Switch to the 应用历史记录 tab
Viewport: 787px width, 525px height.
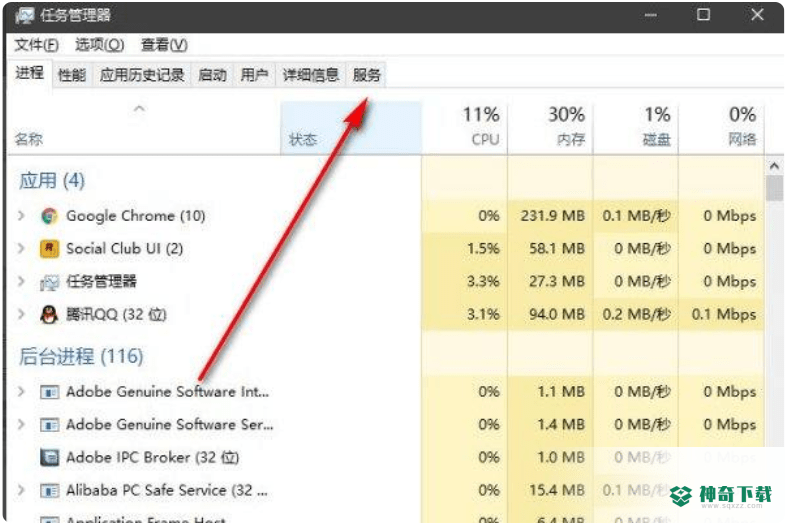pos(142,75)
